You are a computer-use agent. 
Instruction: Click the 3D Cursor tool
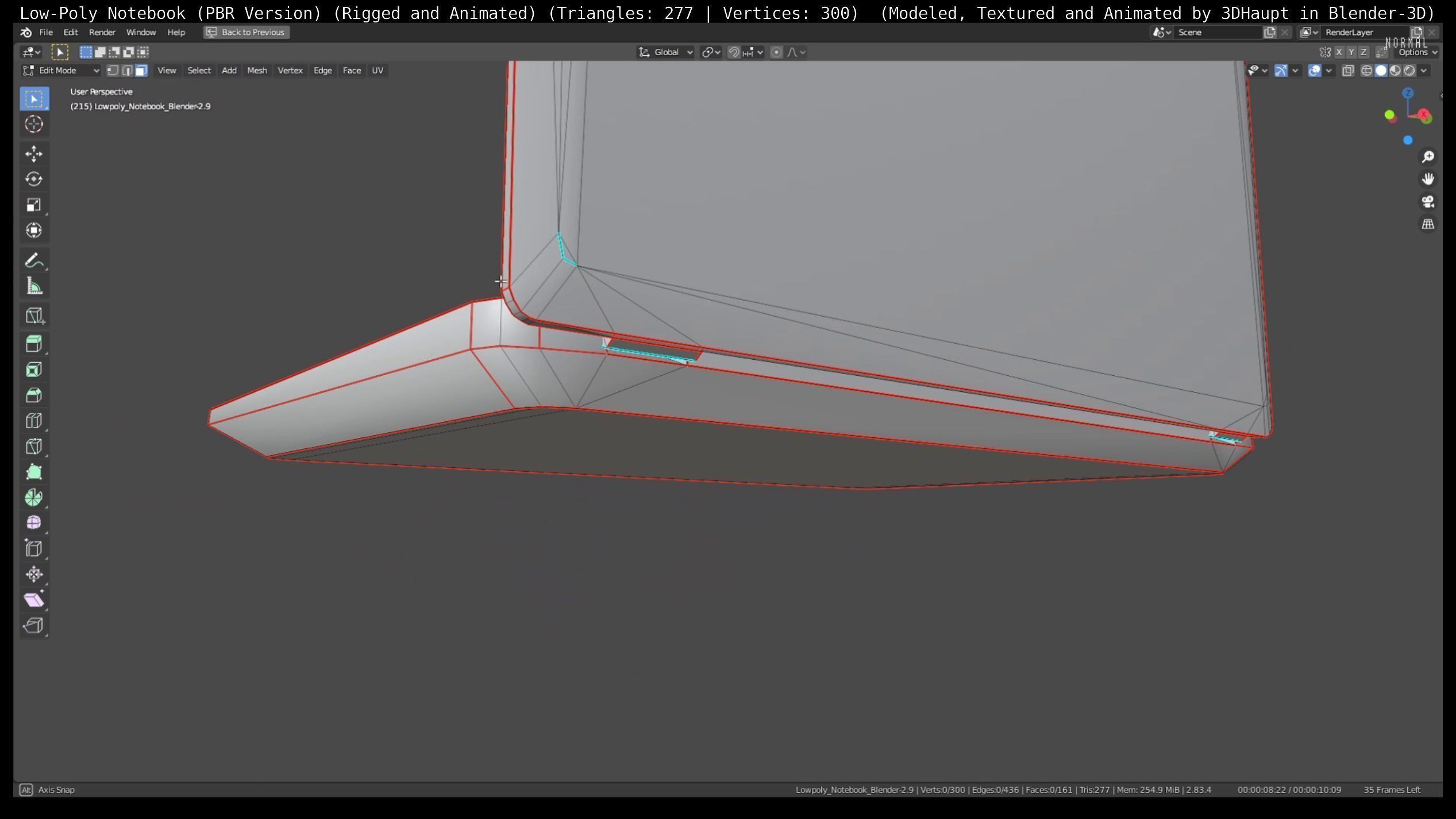pyautogui.click(x=34, y=124)
